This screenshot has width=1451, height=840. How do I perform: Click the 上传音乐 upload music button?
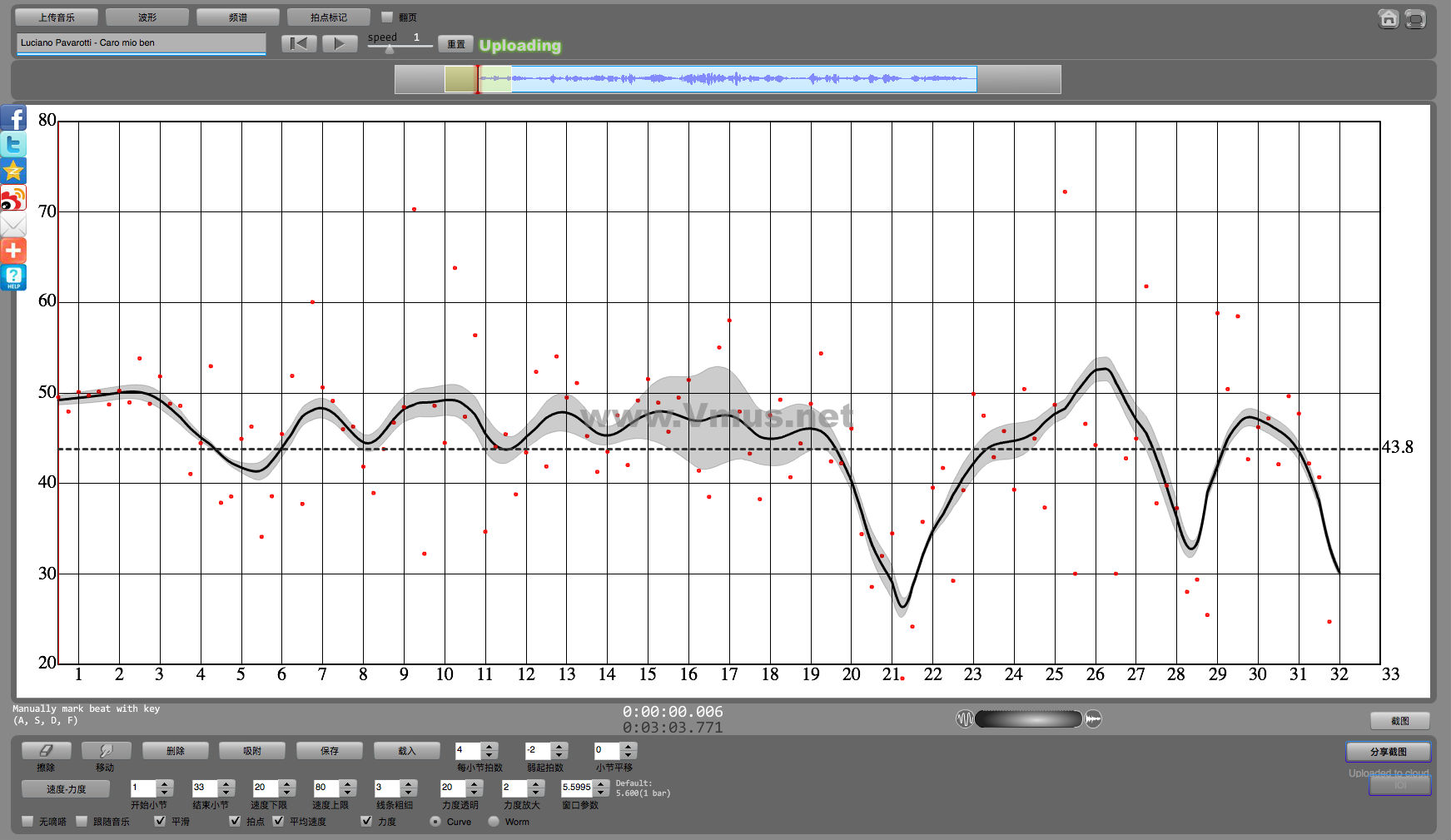57,17
